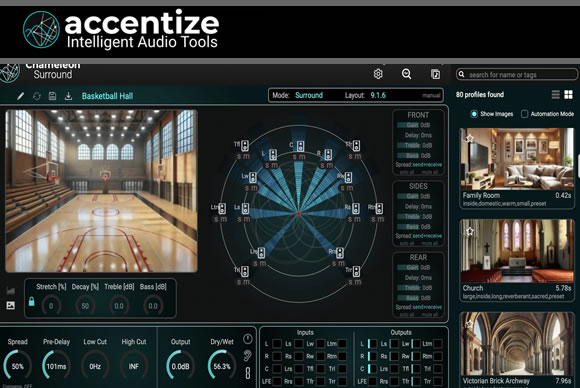Select the Trl top rear left speaker

pos(245,271)
